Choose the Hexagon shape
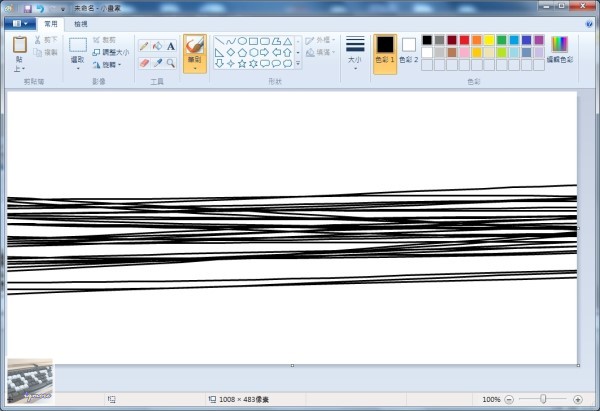The height and width of the screenshot is (411, 600). point(253,52)
